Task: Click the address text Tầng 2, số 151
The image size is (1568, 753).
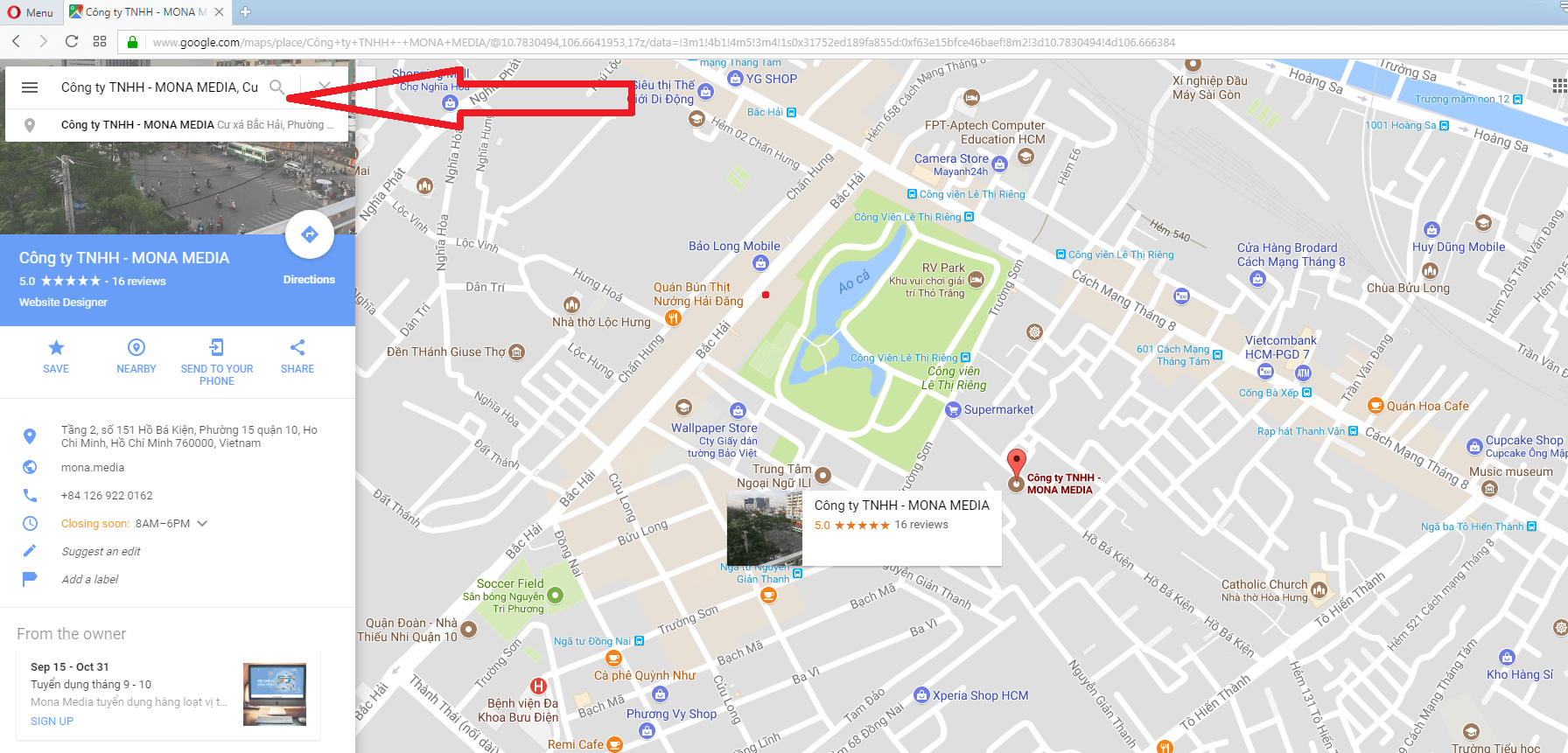Action: (189, 436)
